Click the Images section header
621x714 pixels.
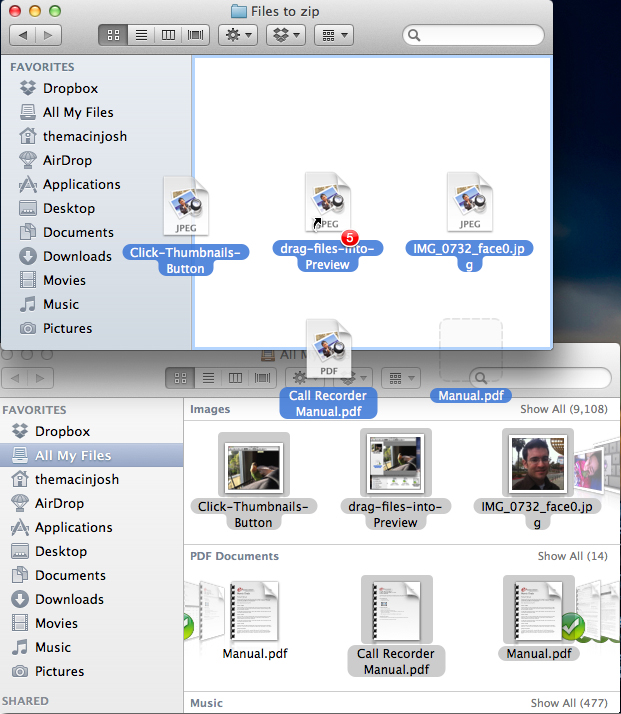pos(210,409)
